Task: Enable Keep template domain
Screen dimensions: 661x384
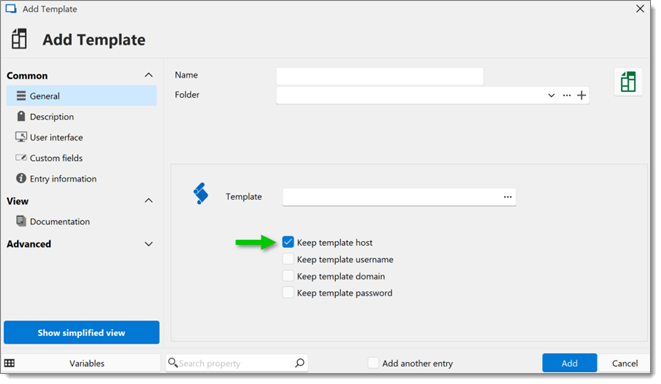Action: coord(288,276)
